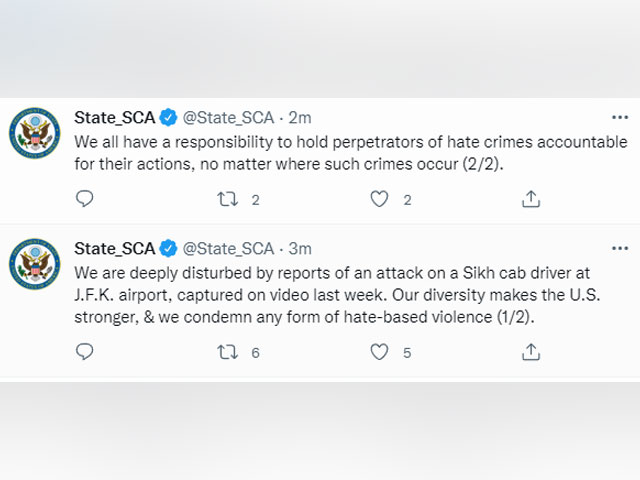Open State_SCA avatar on the top tweet

35,133
